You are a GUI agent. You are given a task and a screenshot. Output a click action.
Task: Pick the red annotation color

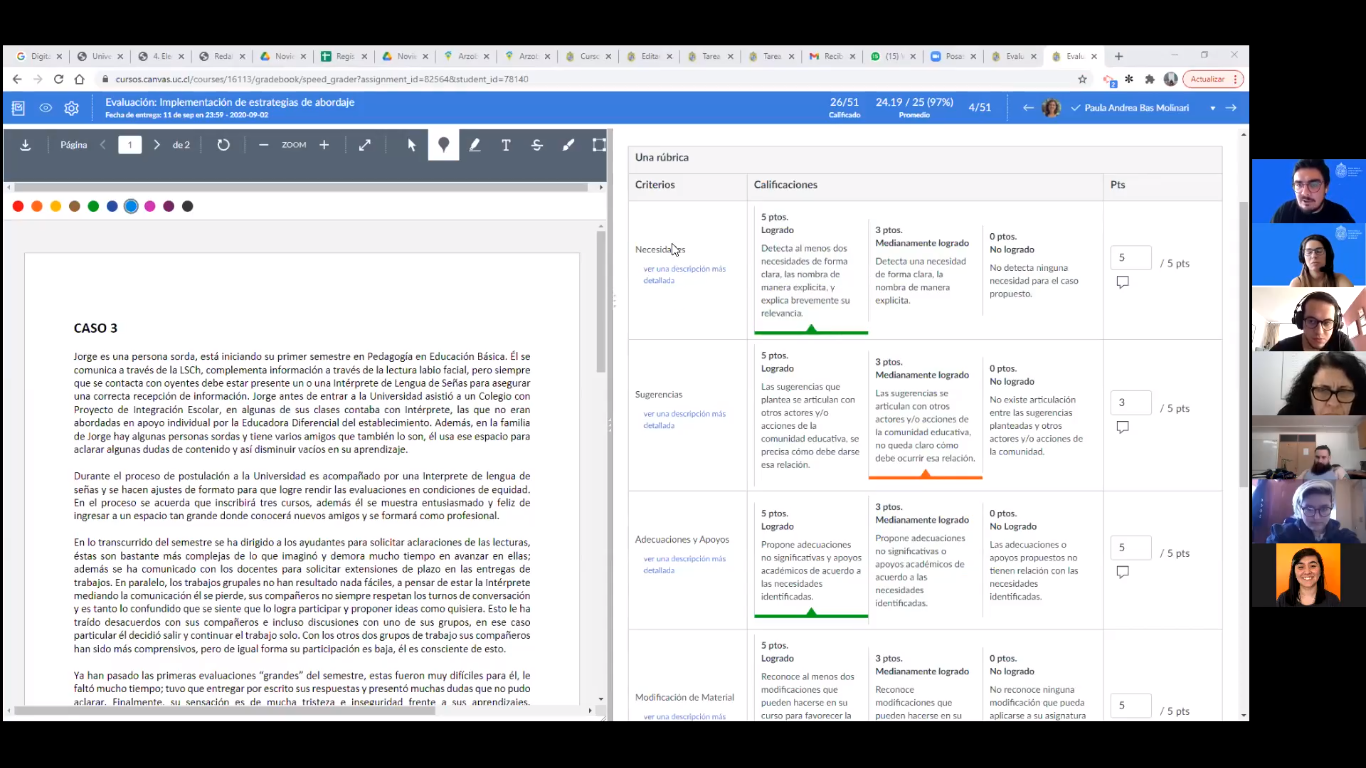click(18, 206)
